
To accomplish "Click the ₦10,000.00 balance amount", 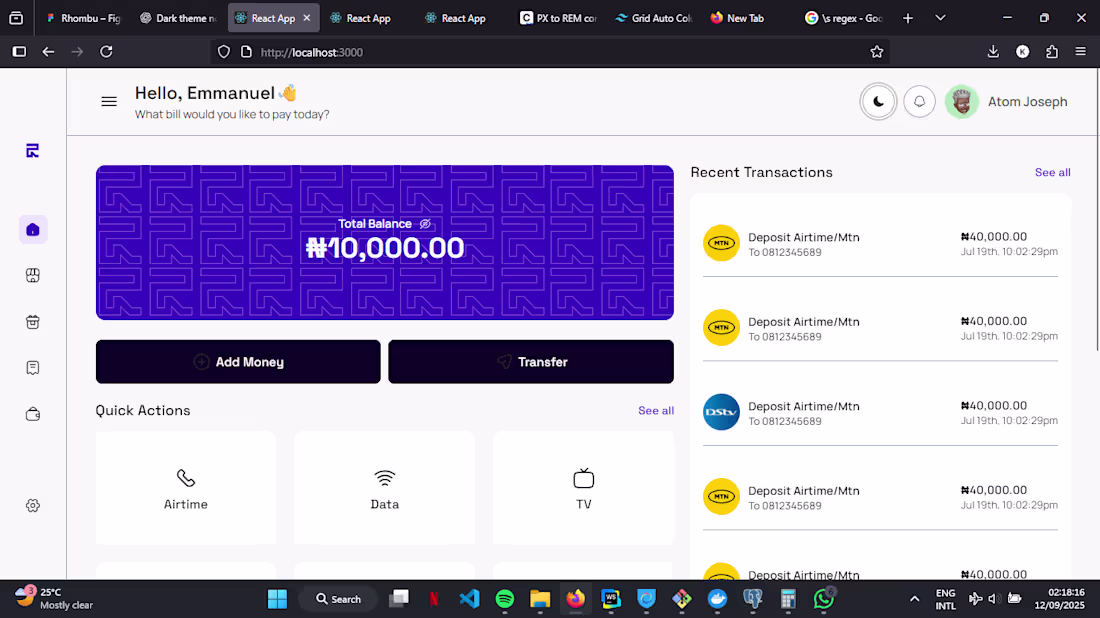I will coord(385,248).
